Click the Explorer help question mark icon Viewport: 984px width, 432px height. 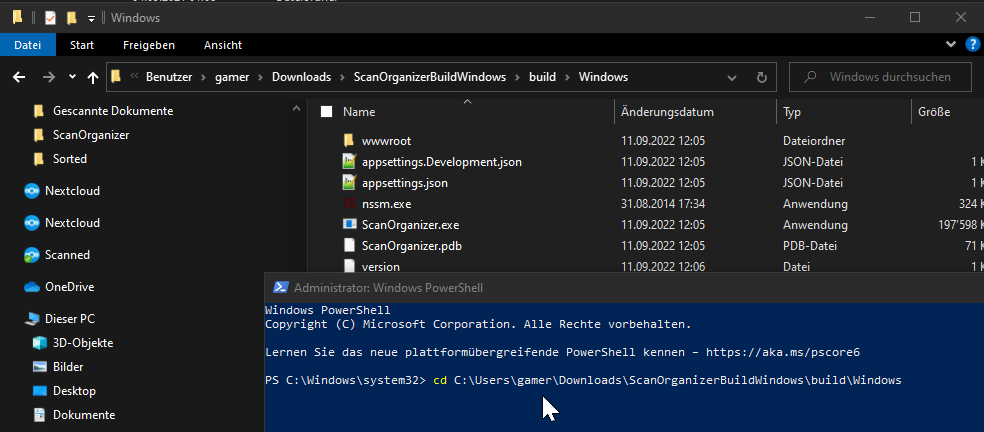point(971,44)
